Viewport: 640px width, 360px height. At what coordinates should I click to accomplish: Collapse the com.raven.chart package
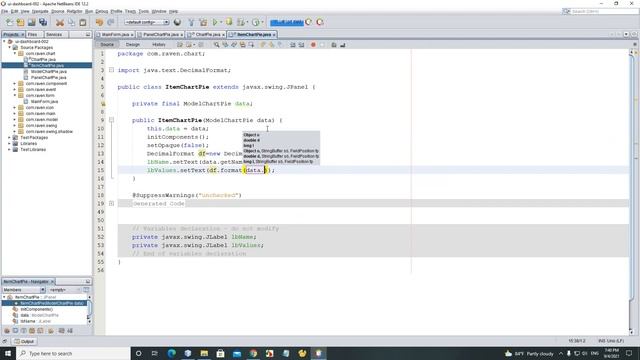click(x=15, y=53)
